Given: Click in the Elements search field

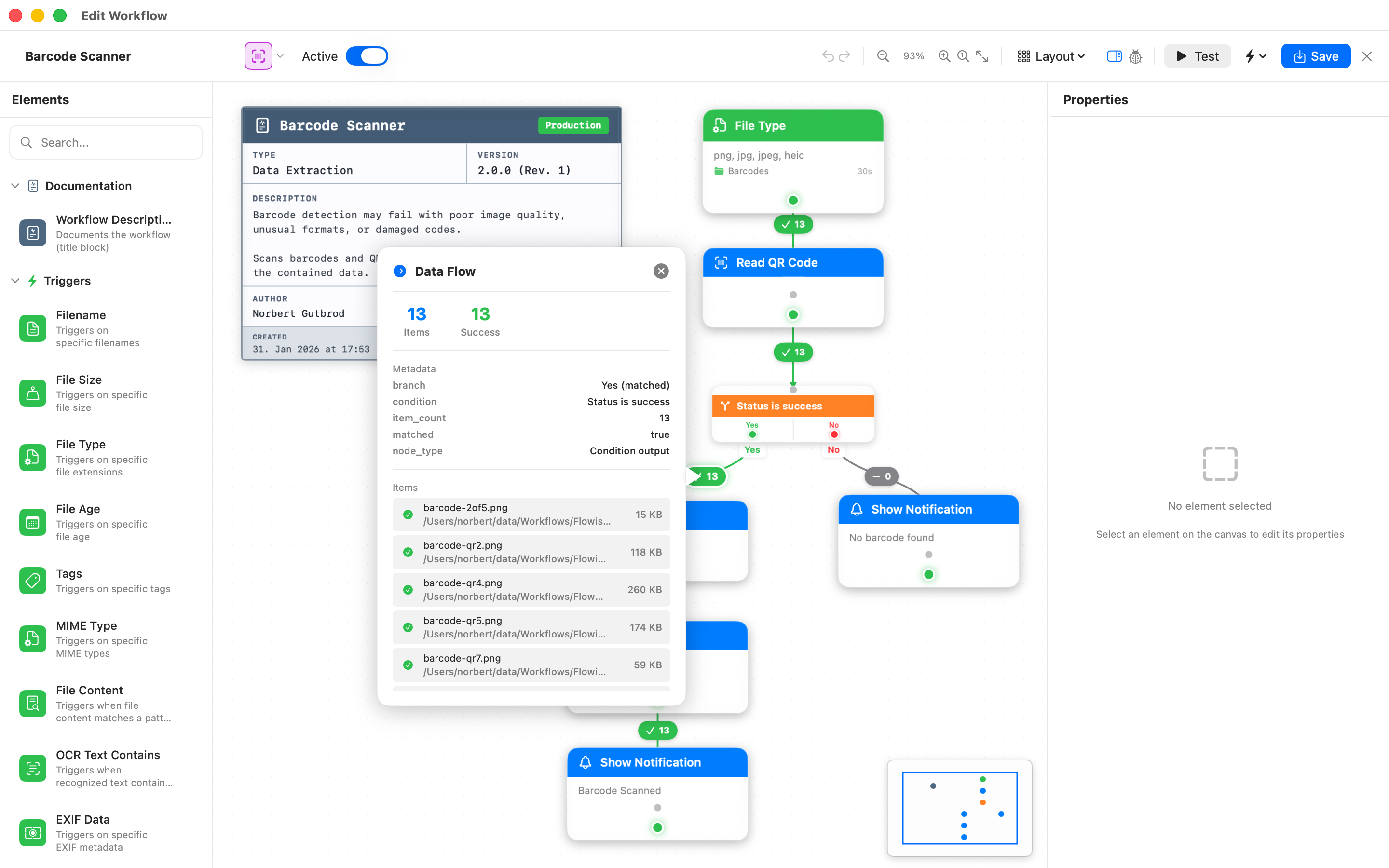Looking at the screenshot, I should [x=106, y=142].
